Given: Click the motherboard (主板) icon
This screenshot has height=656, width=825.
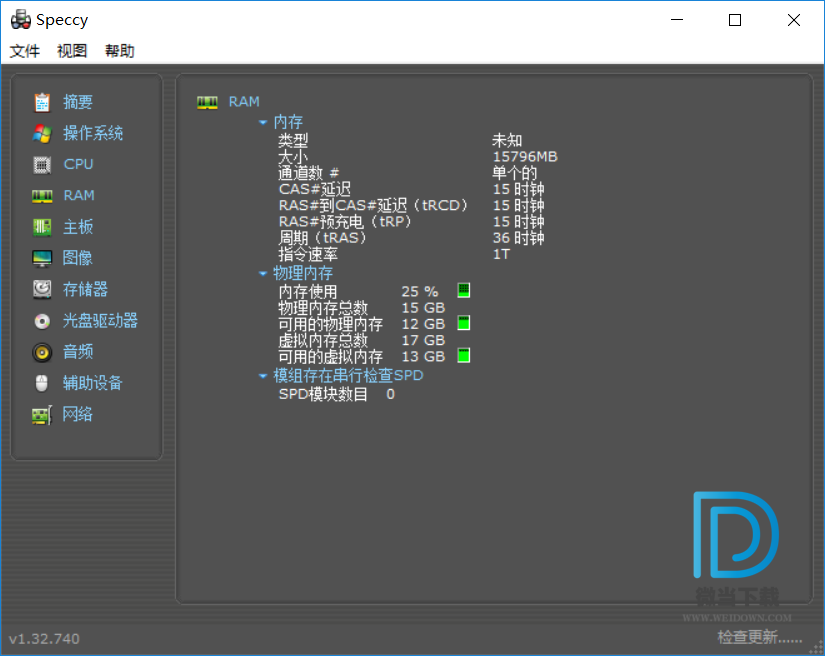Looking at the screenshot, I should tap(42, 227).
